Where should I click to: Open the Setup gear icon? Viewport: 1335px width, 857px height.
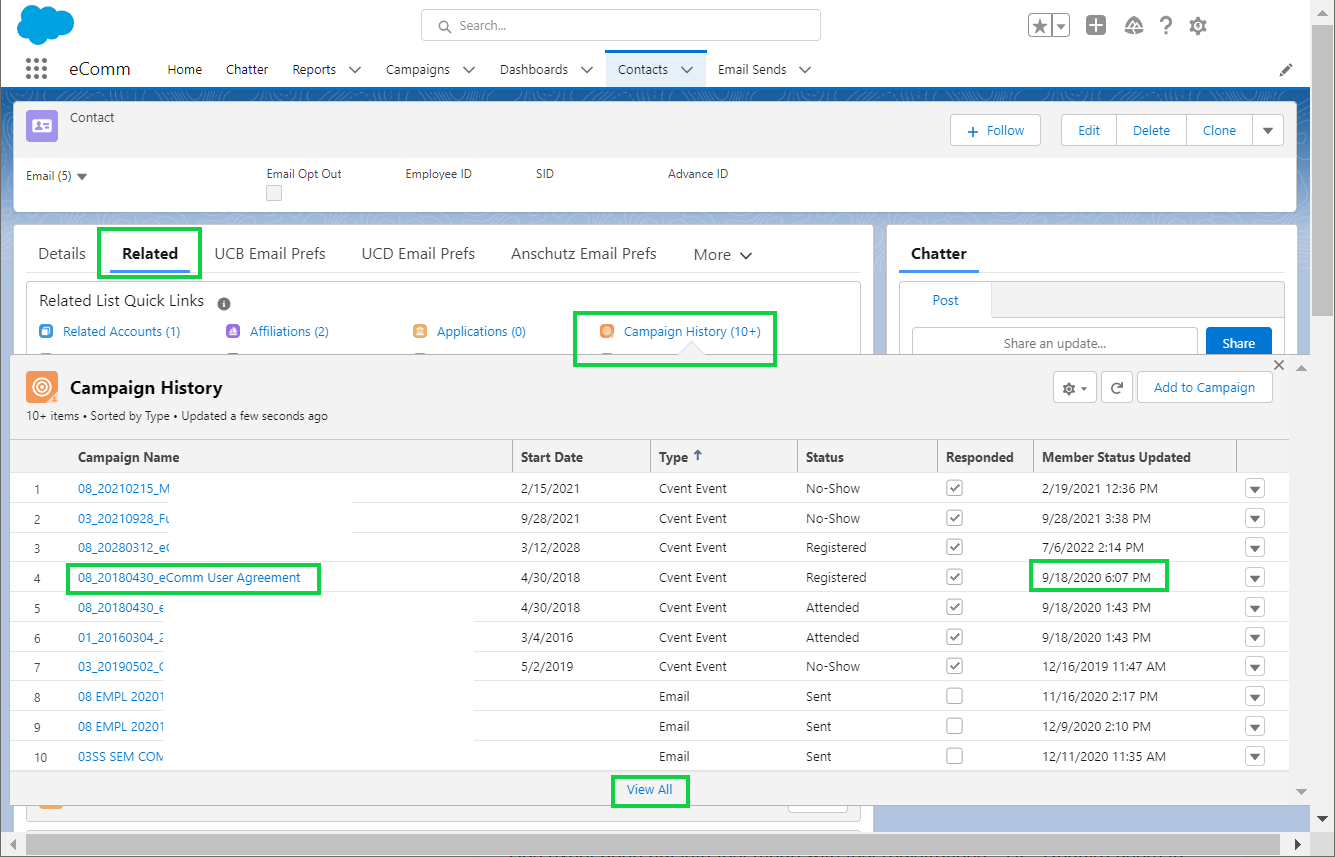[1198, 26]
